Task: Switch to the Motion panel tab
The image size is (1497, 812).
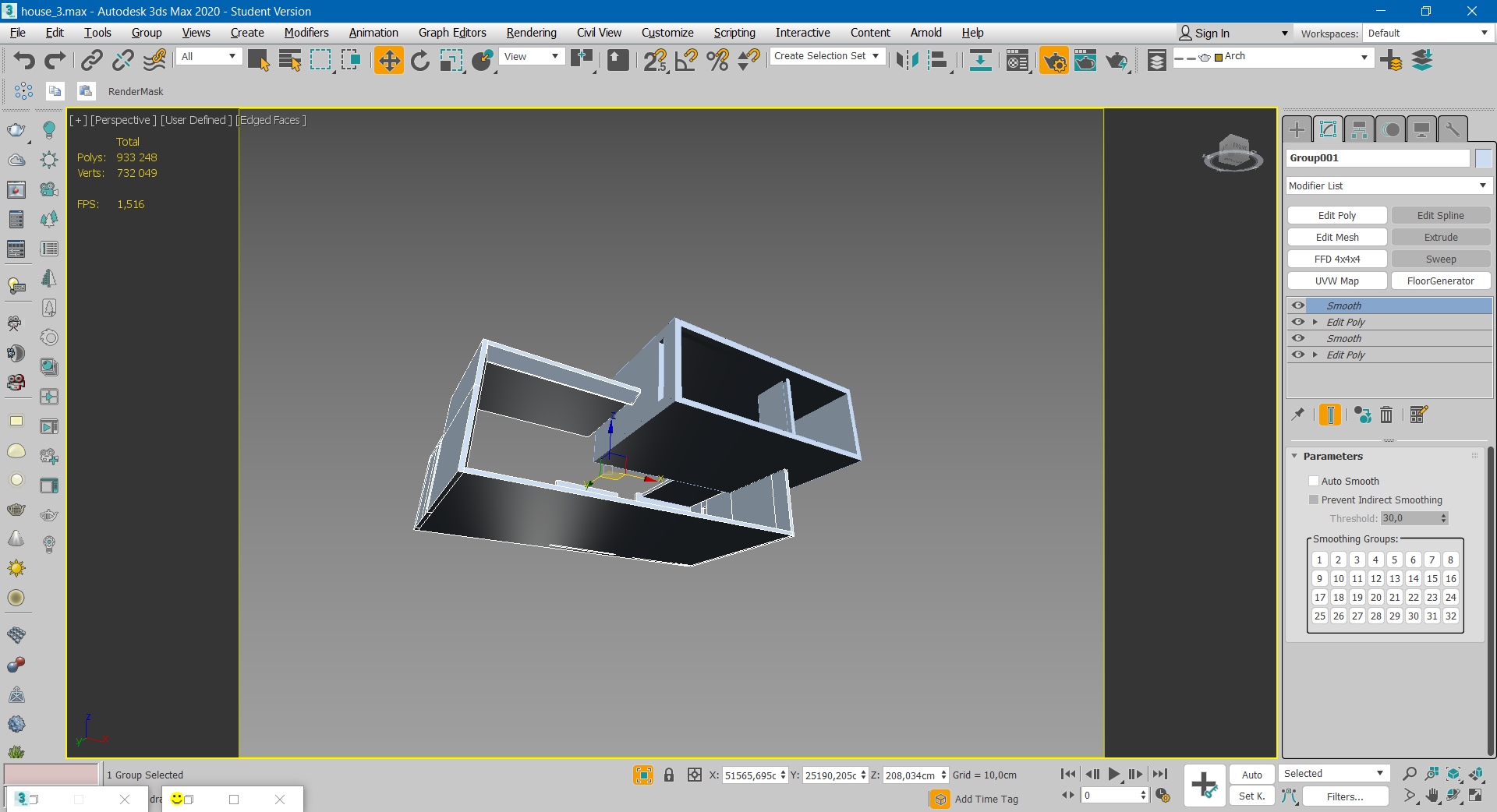Action: coord(1391,129)
